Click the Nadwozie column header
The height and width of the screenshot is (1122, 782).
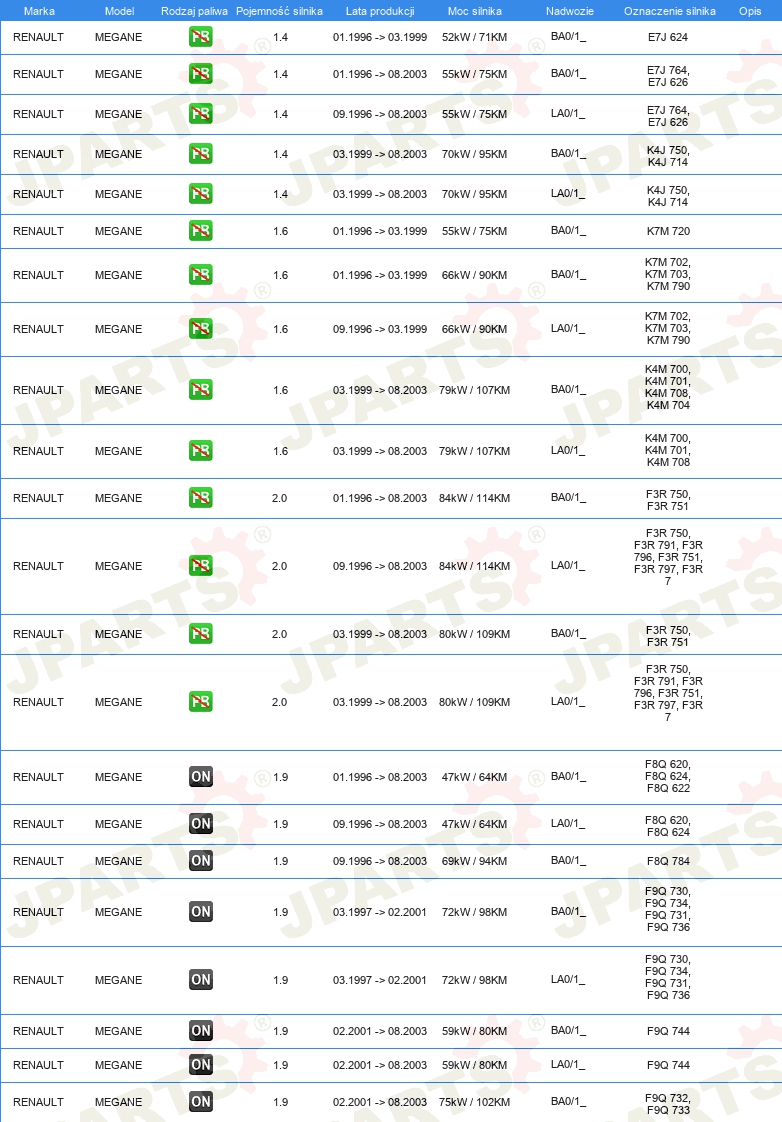click(570, 11)
